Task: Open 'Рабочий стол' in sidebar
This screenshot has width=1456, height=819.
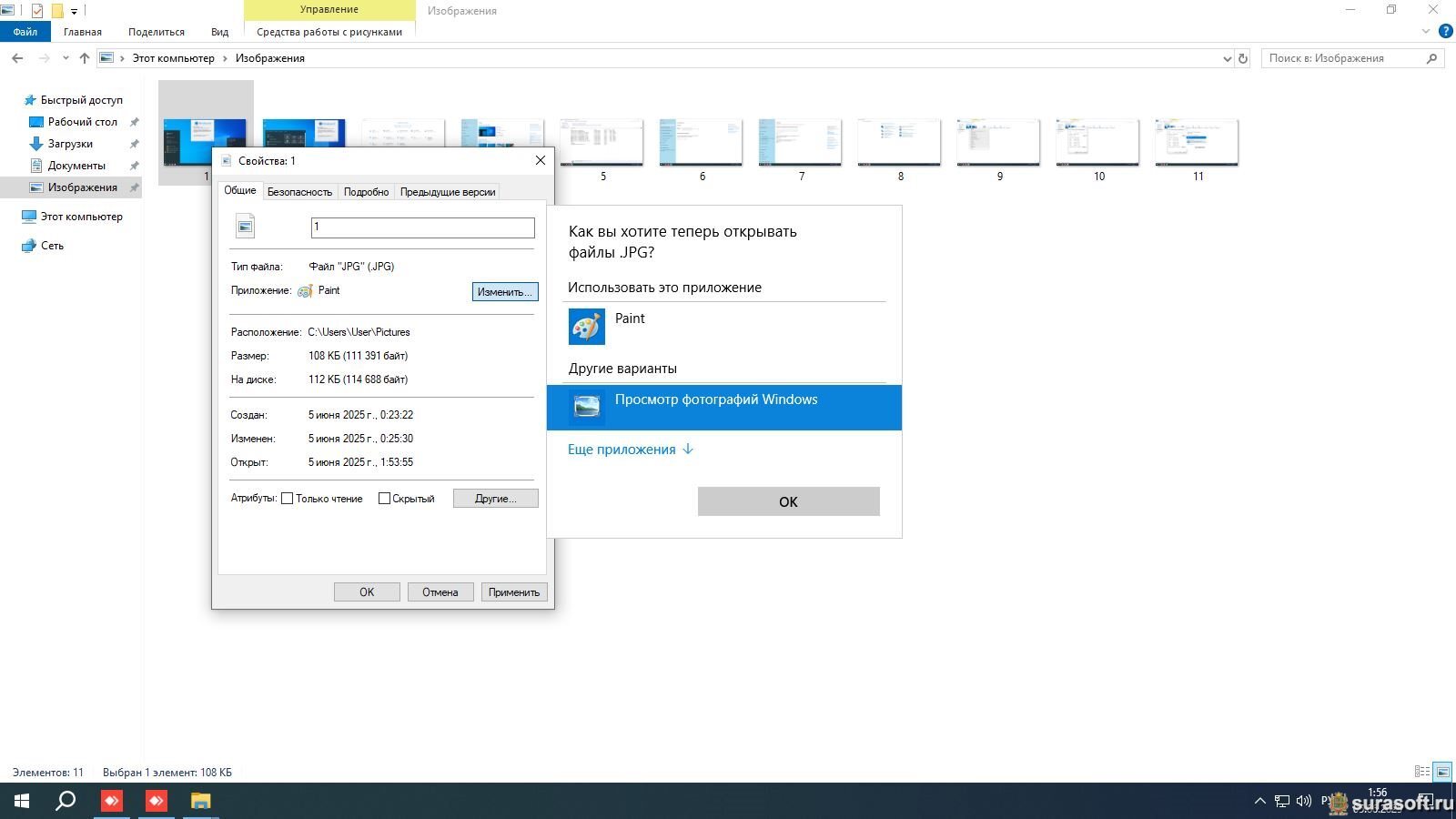Action: (82, 122)
